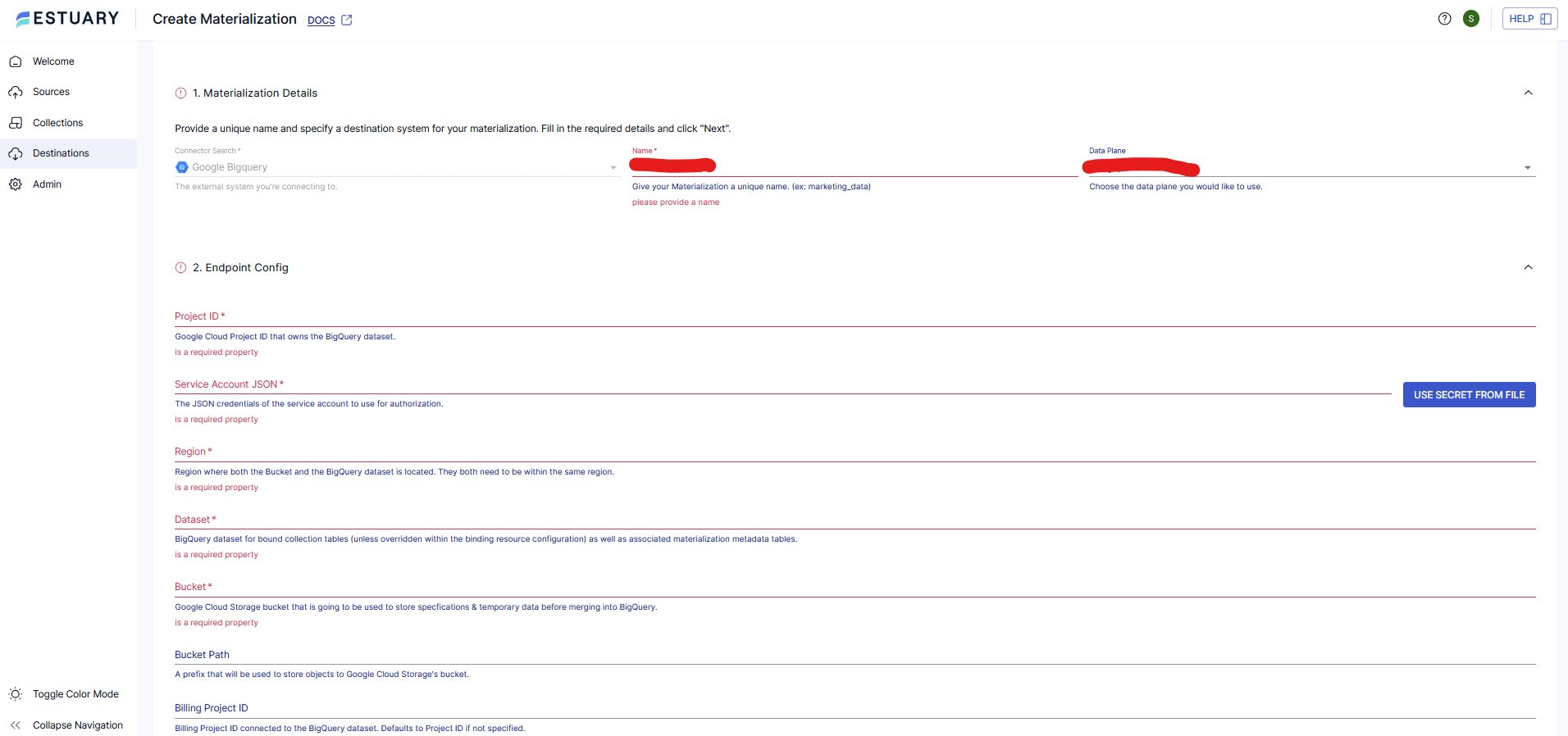Click the Bucket input field
The width and height of the screenshot is (1568, 736).
coord(855,587)
